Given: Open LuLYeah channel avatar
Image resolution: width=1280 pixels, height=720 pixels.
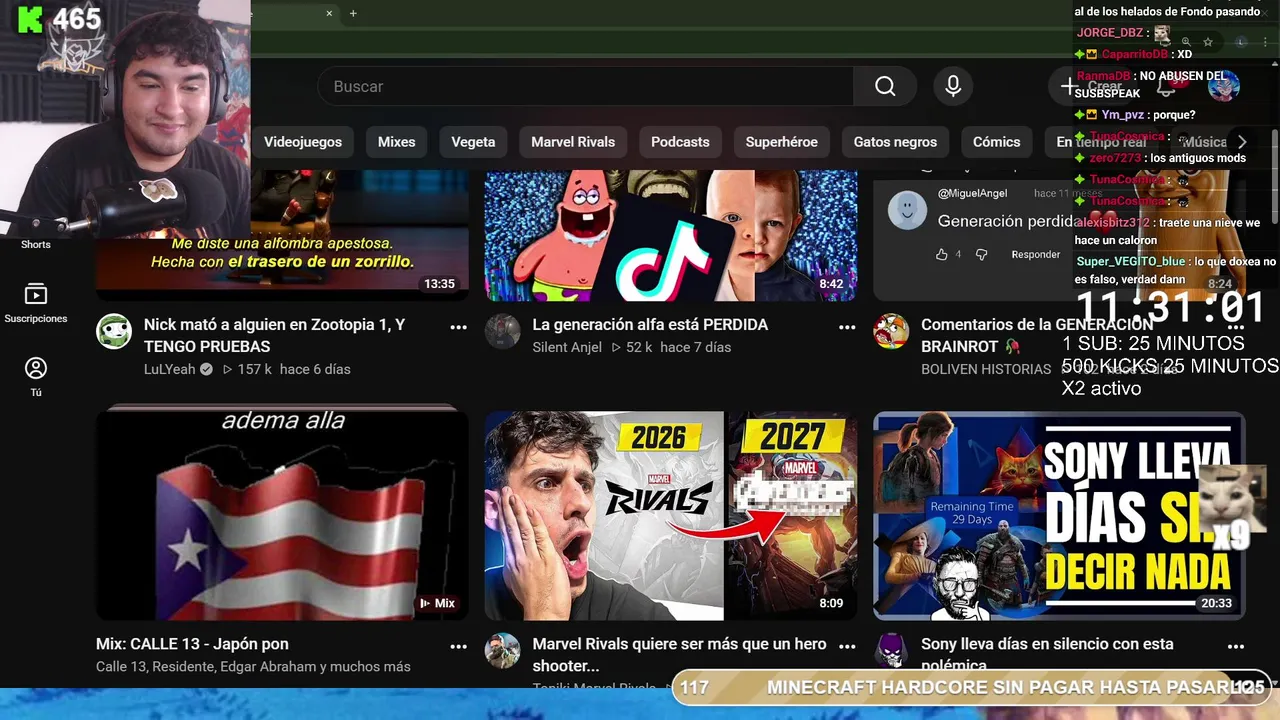Looking at the screenshot, I should (x=114, y=331).
